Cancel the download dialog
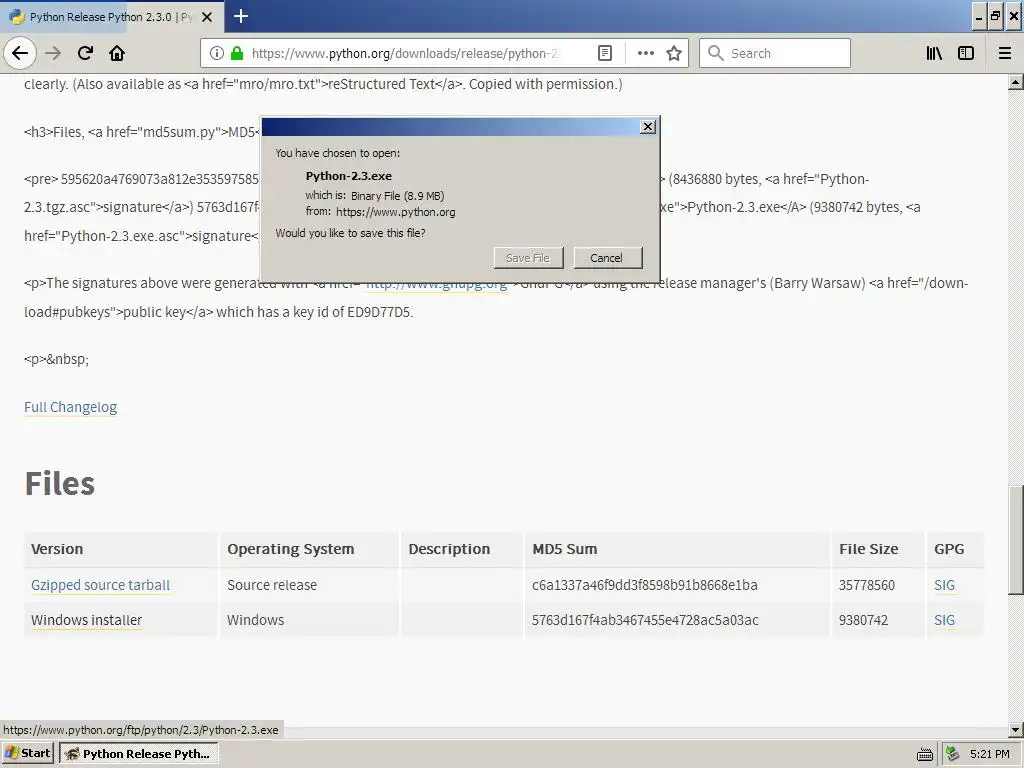 point(607,258)
